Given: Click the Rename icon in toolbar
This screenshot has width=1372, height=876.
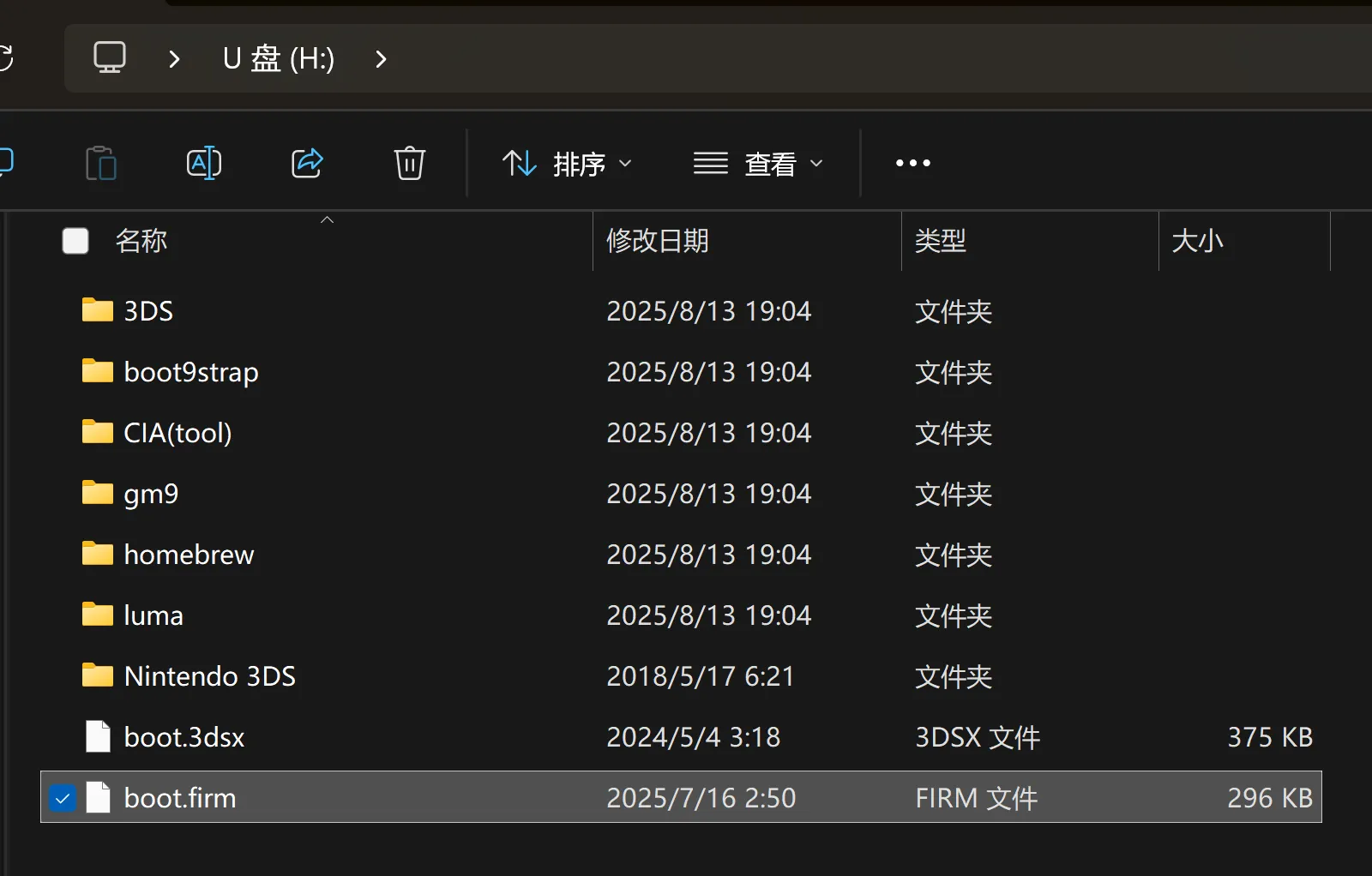Looking at the screenshot, I should [x=204, y=163].
